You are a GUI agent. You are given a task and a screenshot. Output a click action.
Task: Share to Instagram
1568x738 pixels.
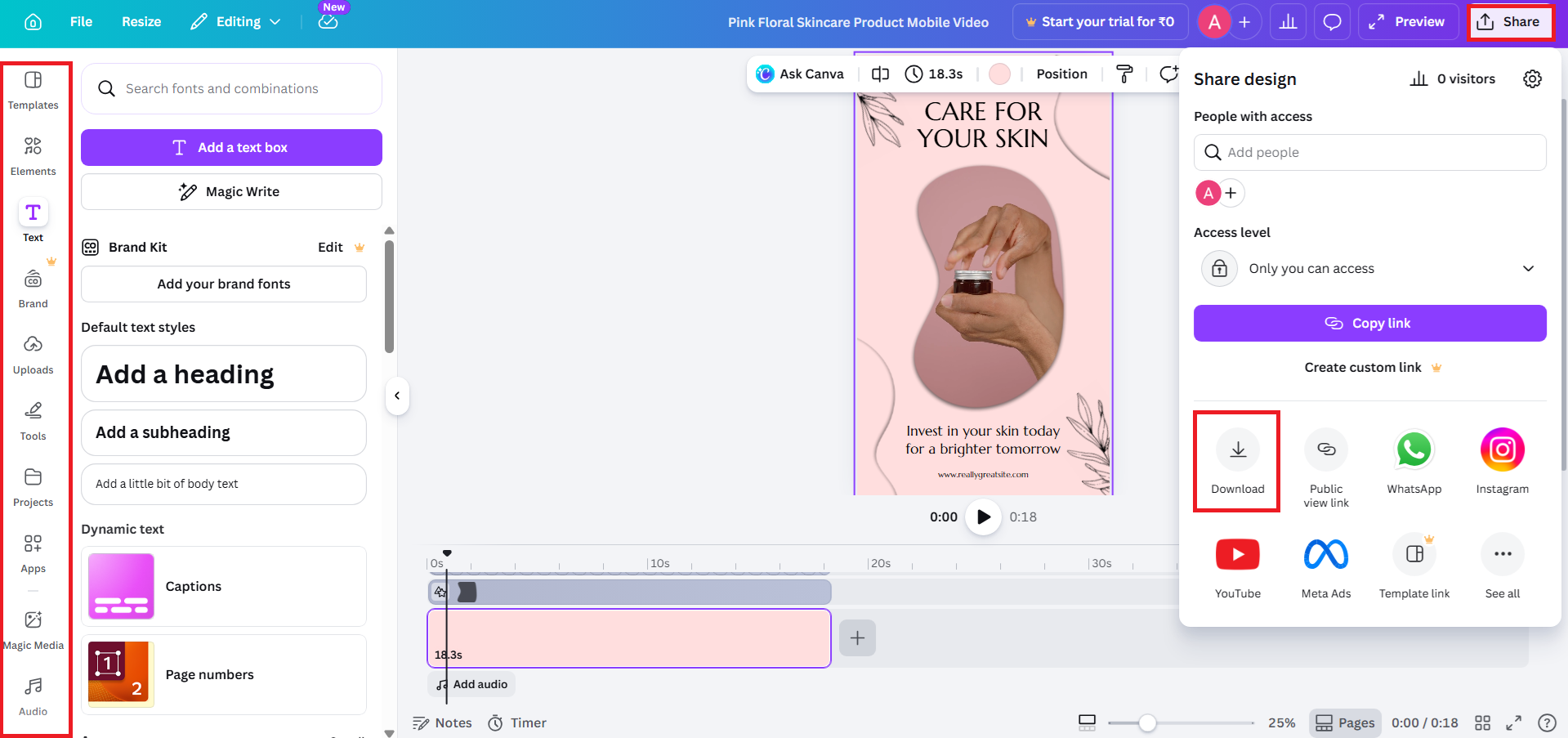(1502, 461)
